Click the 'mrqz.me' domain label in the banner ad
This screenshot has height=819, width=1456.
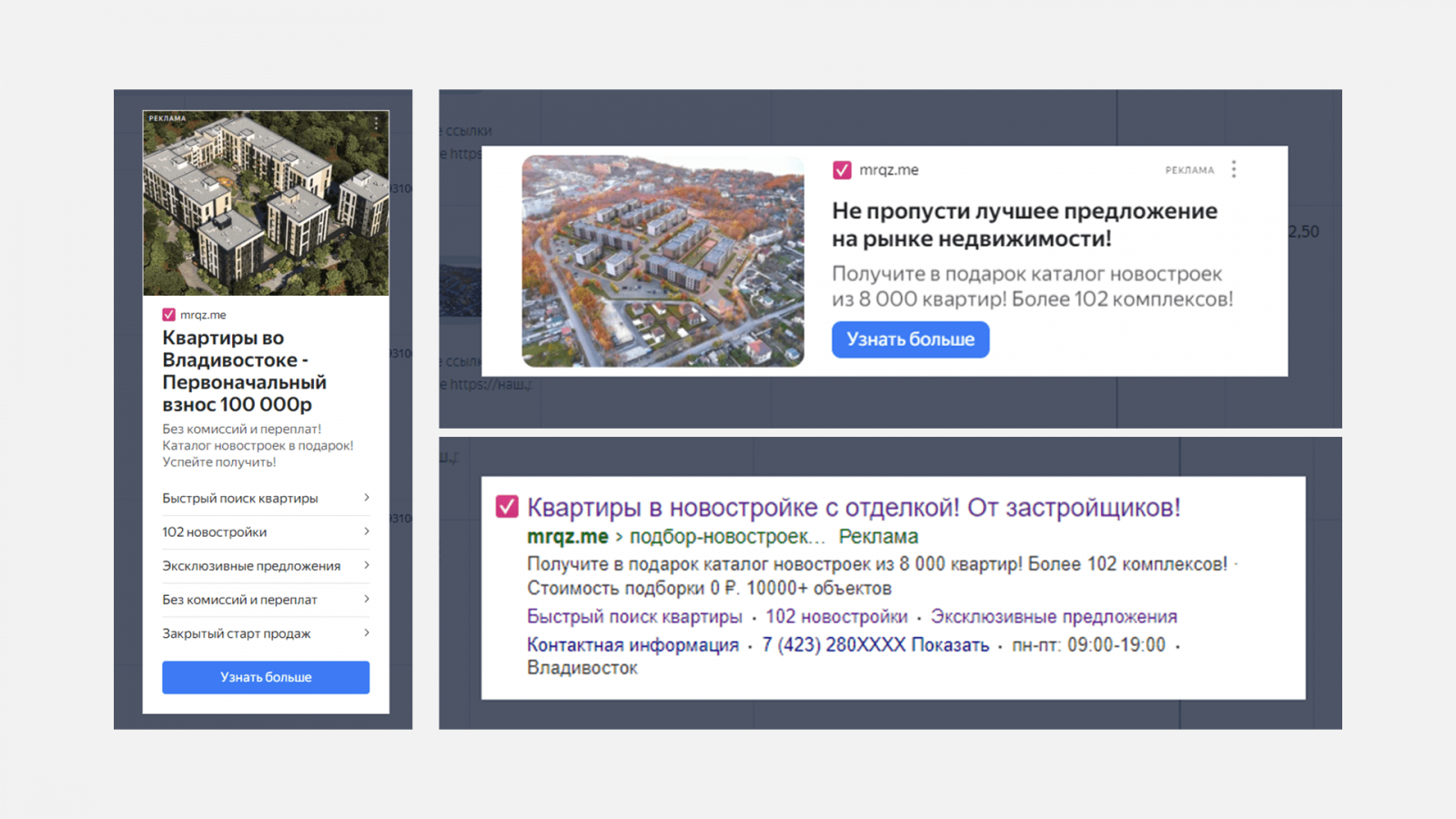(888, 170)
